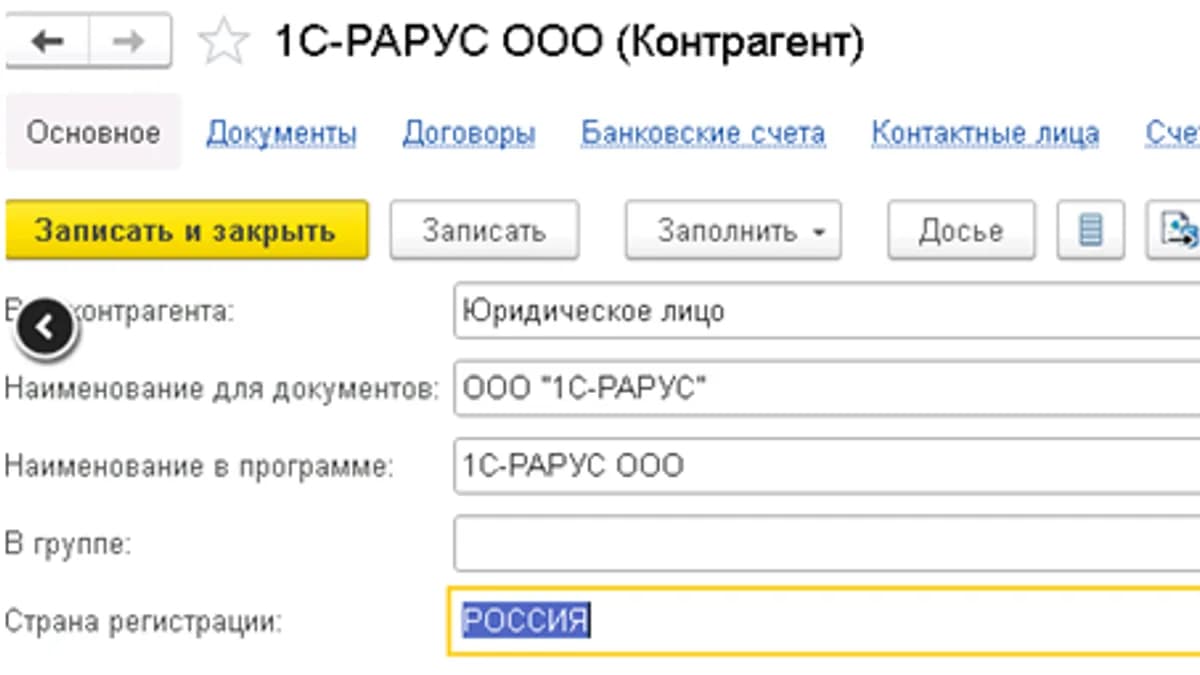Click the Наименование в программе field
Screen dimensions: 1200x675
826,466
